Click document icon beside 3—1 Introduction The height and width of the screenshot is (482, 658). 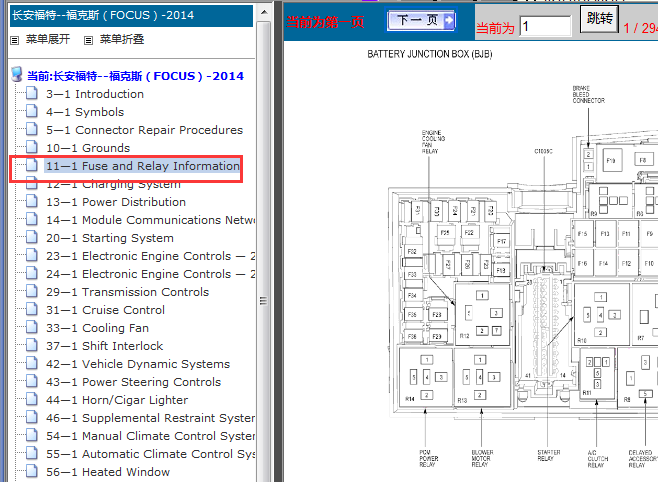pos(31,93)
